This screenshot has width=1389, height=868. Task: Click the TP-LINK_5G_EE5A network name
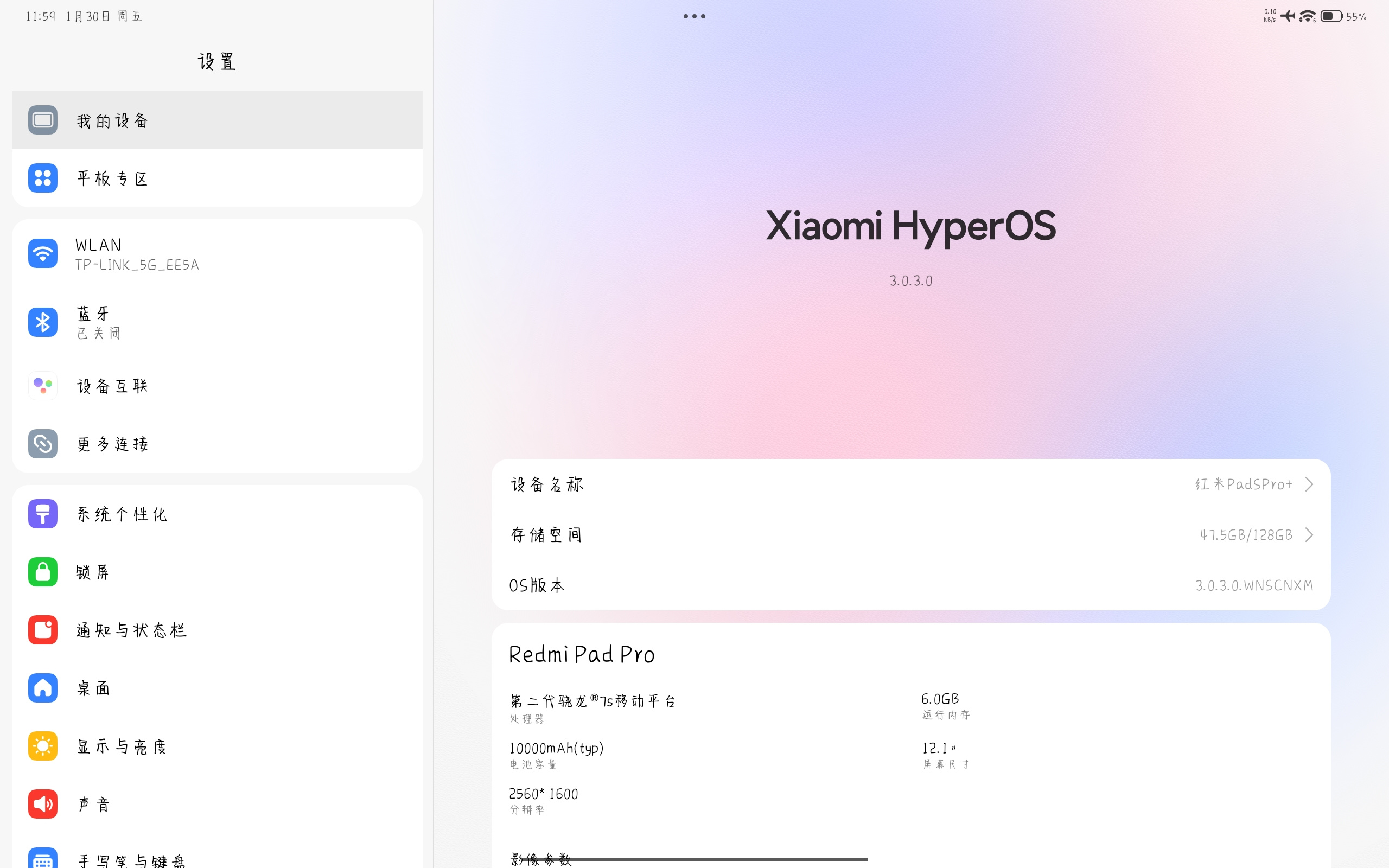tap(137, 265)
